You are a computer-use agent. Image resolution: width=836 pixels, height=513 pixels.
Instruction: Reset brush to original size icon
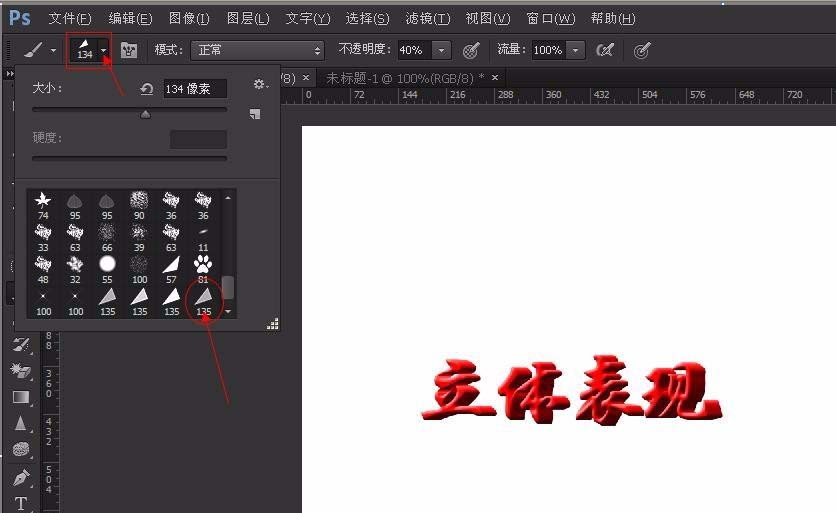(x=147, y=89)
